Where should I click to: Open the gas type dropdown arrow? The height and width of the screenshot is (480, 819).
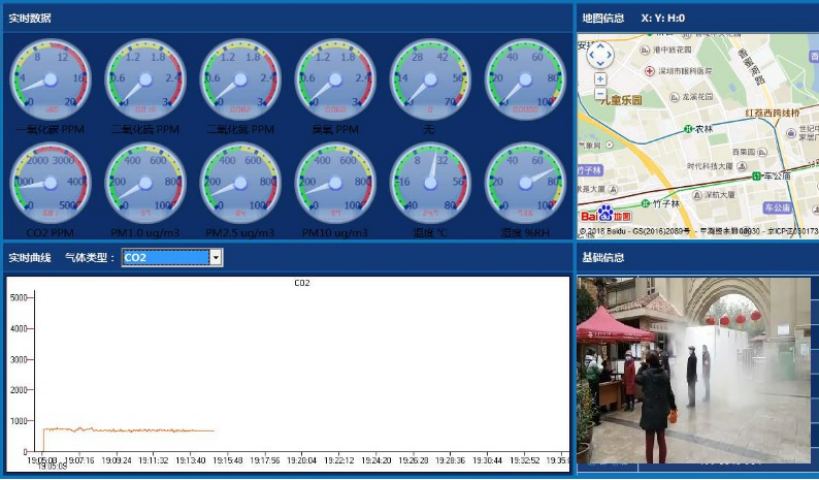click(216, 258)
